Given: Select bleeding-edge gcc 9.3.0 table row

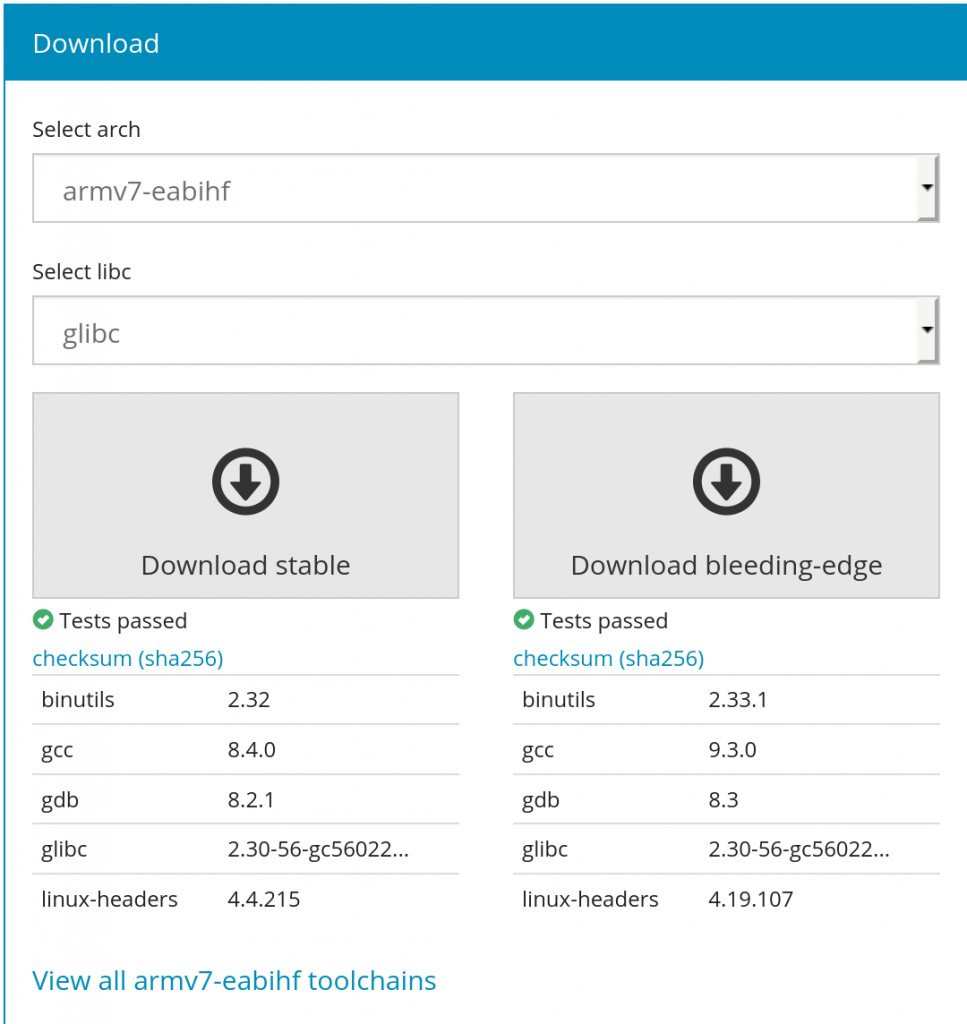Looking at the screenshot, I should (x=726, y=750).
